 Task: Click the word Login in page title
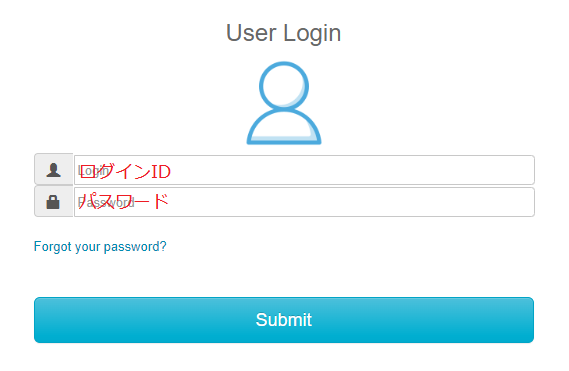[x=312, y=34]
